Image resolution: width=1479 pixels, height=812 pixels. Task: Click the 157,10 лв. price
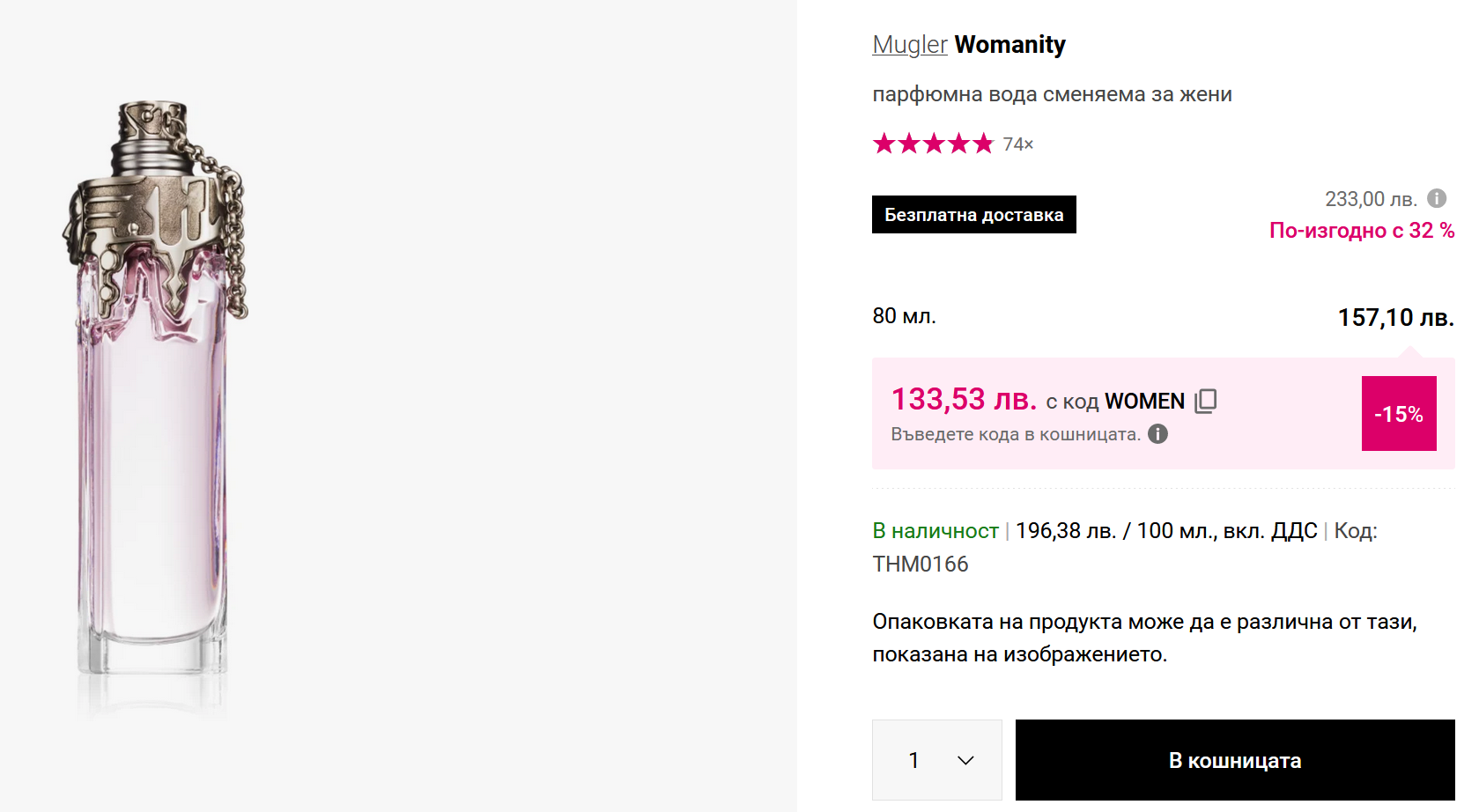(x=1395, y=317)
